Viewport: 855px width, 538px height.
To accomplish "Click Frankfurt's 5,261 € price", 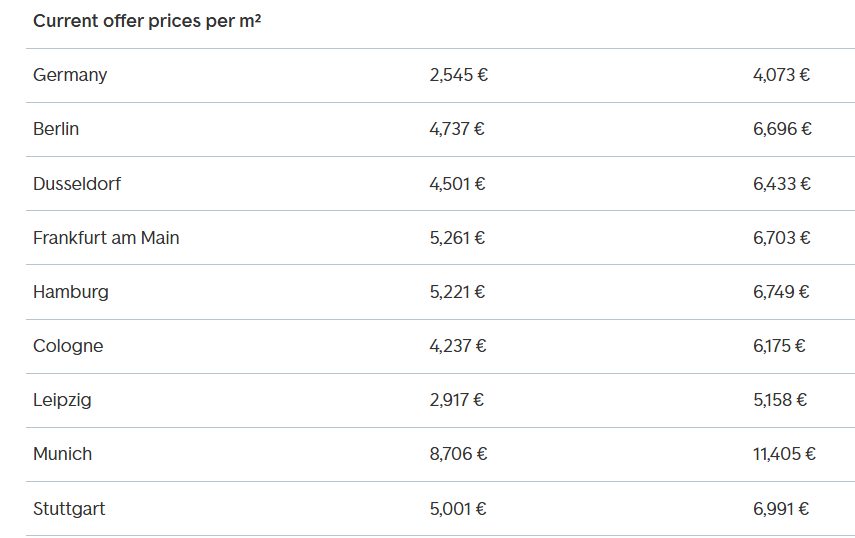I will pyautogui.click(x=458, y=238).
